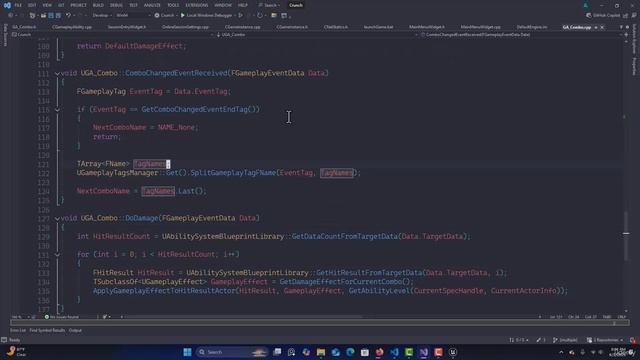Open File Explorer from taskbar
Image resolution: width=640 pixels, height=360 pixels.
(321, 352)
